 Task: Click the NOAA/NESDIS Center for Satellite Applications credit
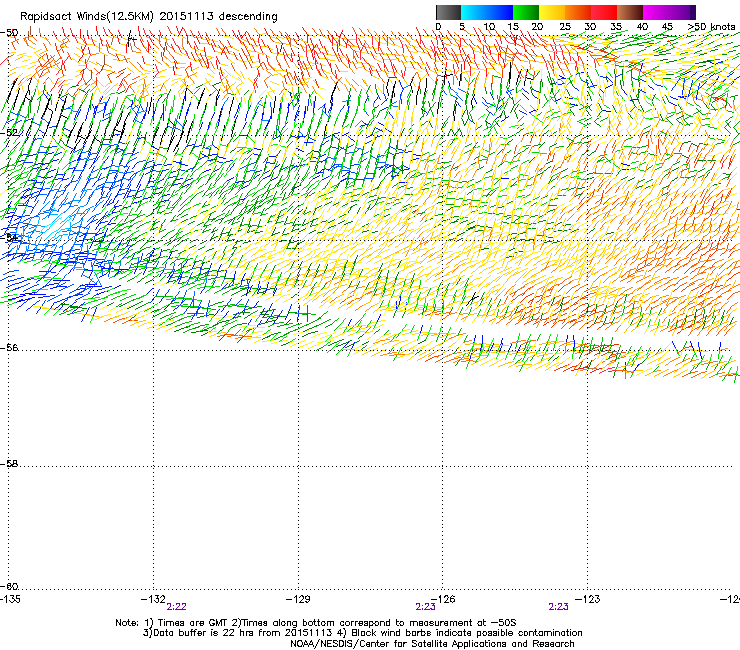coord(432,644)
